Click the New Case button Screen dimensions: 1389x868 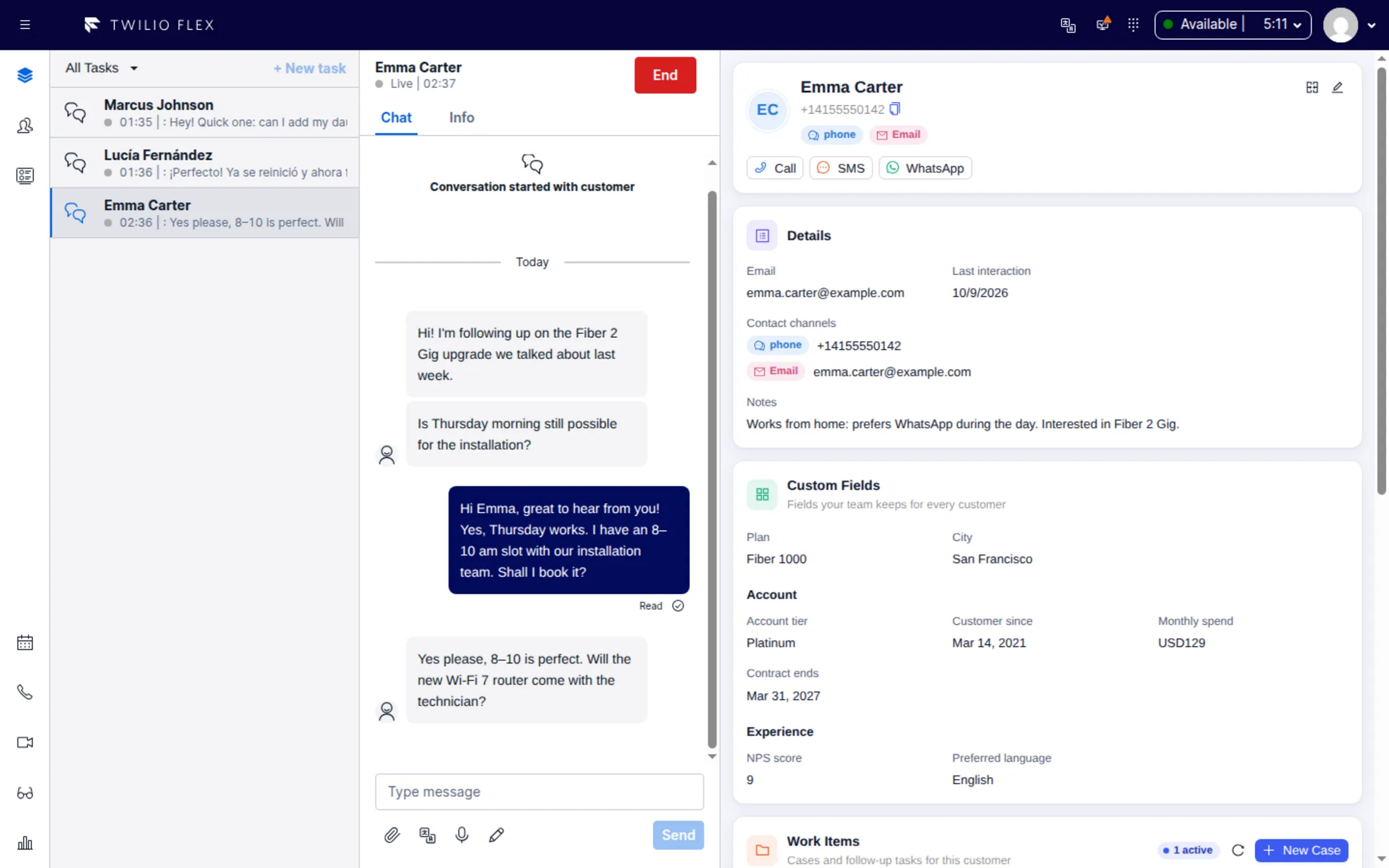pos(1302,850)
